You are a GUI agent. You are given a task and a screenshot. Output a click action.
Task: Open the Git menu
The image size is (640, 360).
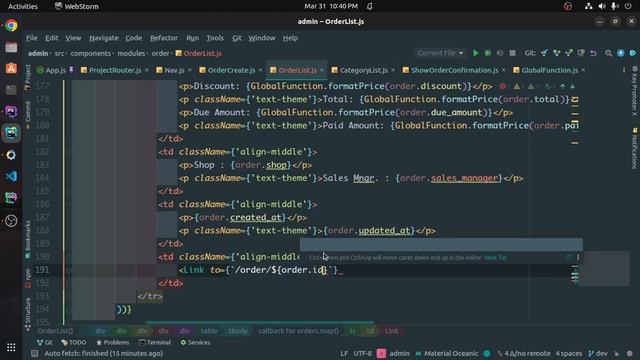[x=237, y=38]
